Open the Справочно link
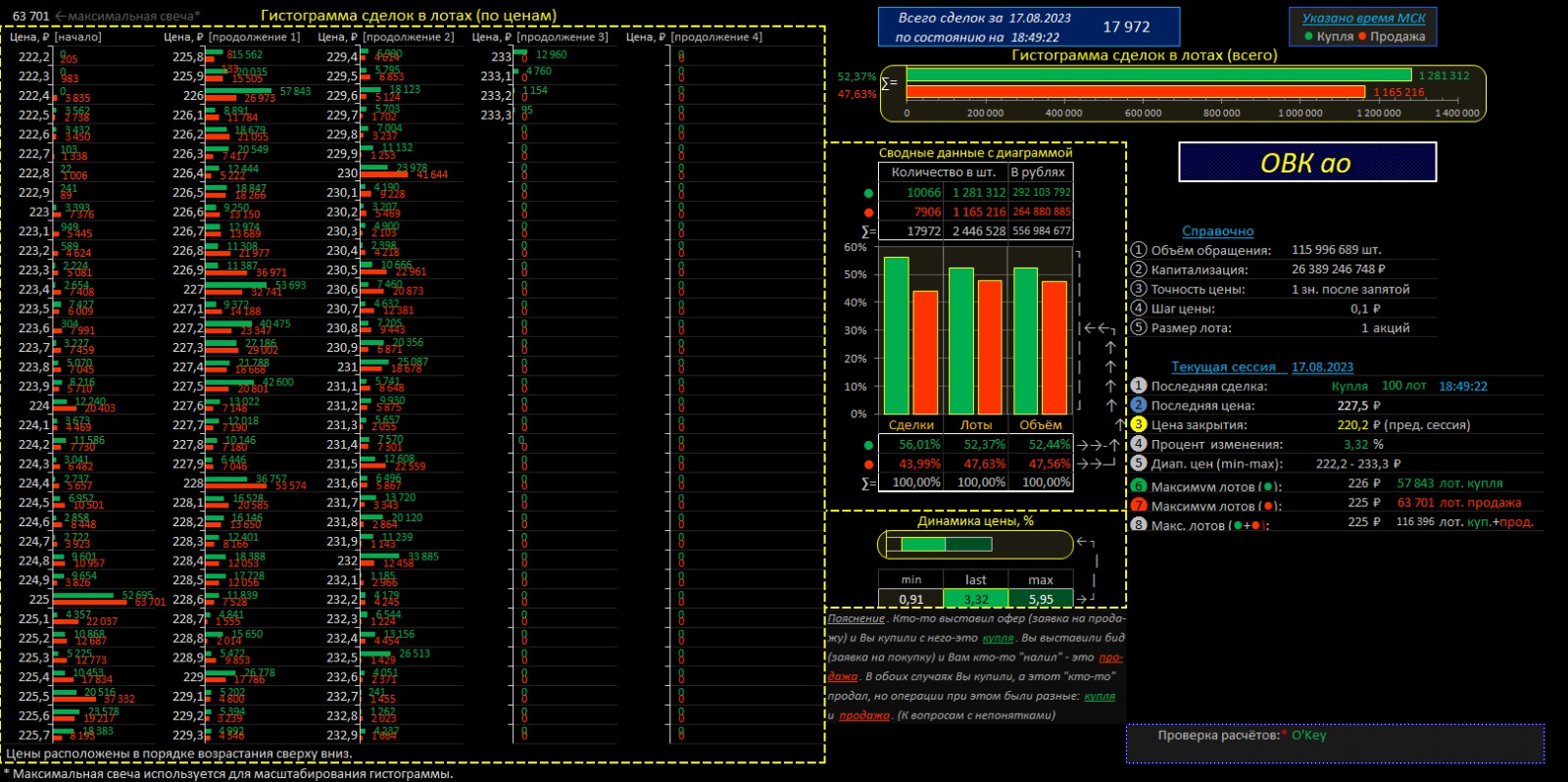Viewport: 1568px width, 782px height. click(1217, 231)
